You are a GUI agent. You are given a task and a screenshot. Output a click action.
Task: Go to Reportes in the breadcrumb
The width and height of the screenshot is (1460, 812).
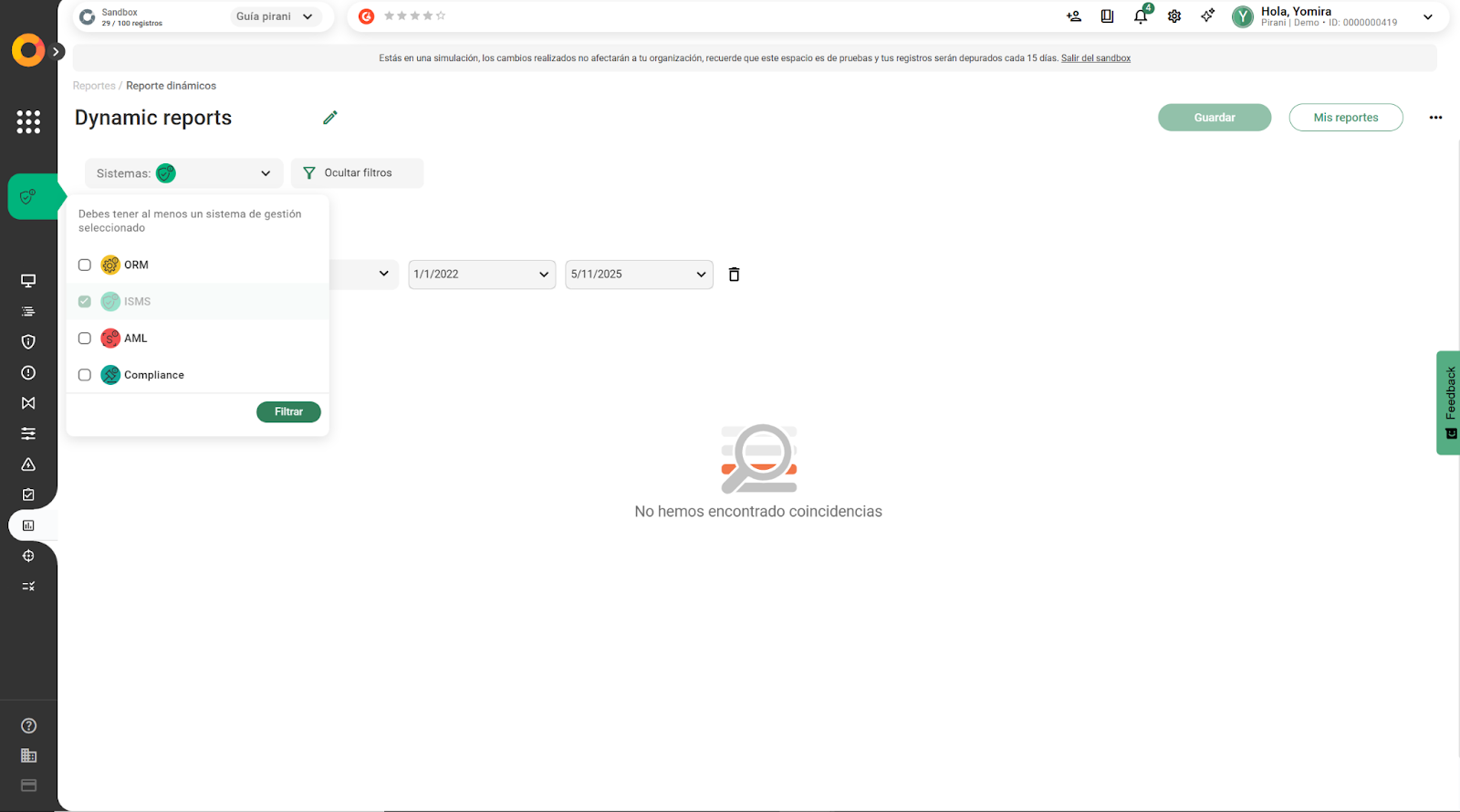tap(94, 86)
